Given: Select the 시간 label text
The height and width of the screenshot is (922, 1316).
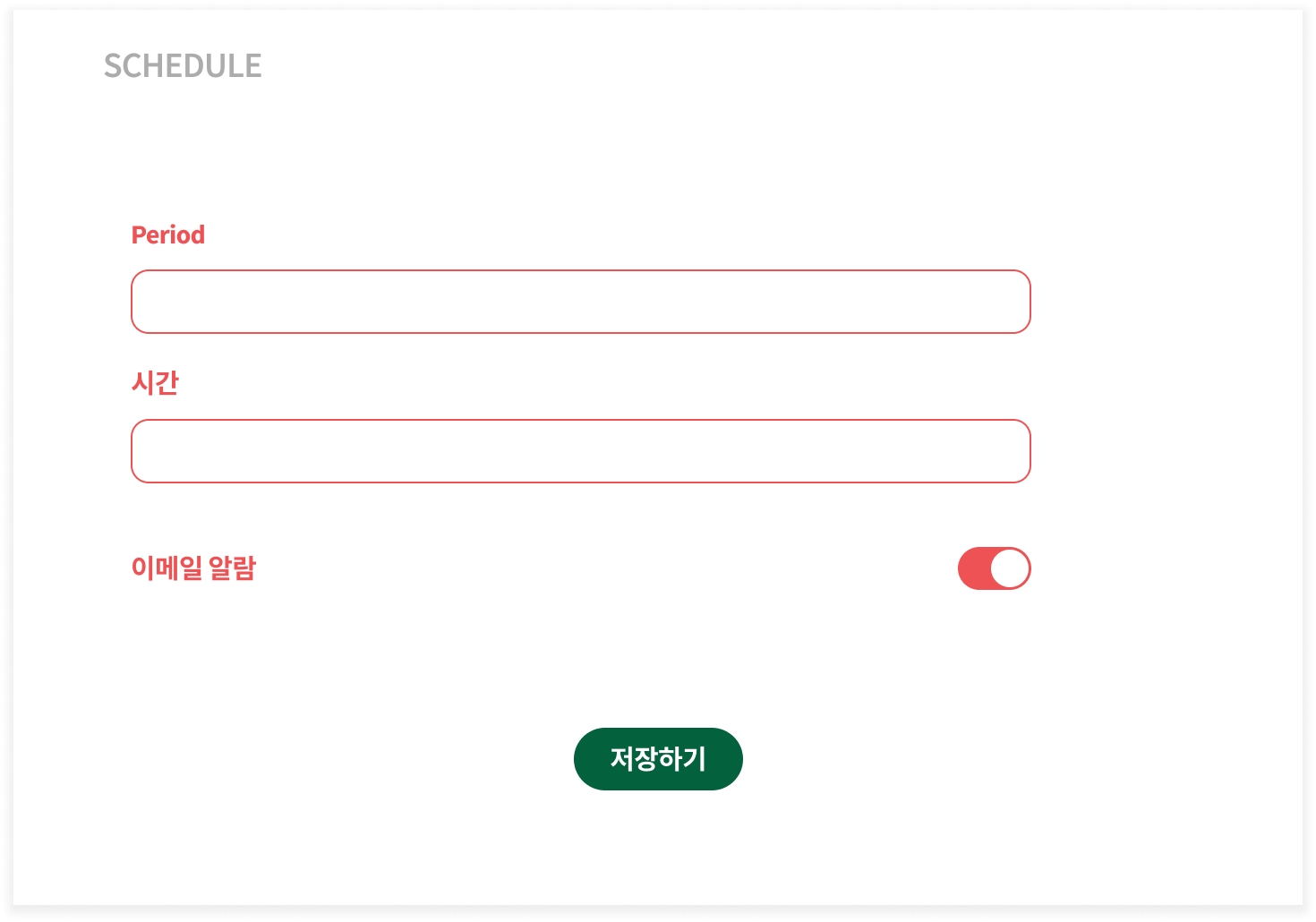Looking at the screenshot, I should tap(155, 383).
